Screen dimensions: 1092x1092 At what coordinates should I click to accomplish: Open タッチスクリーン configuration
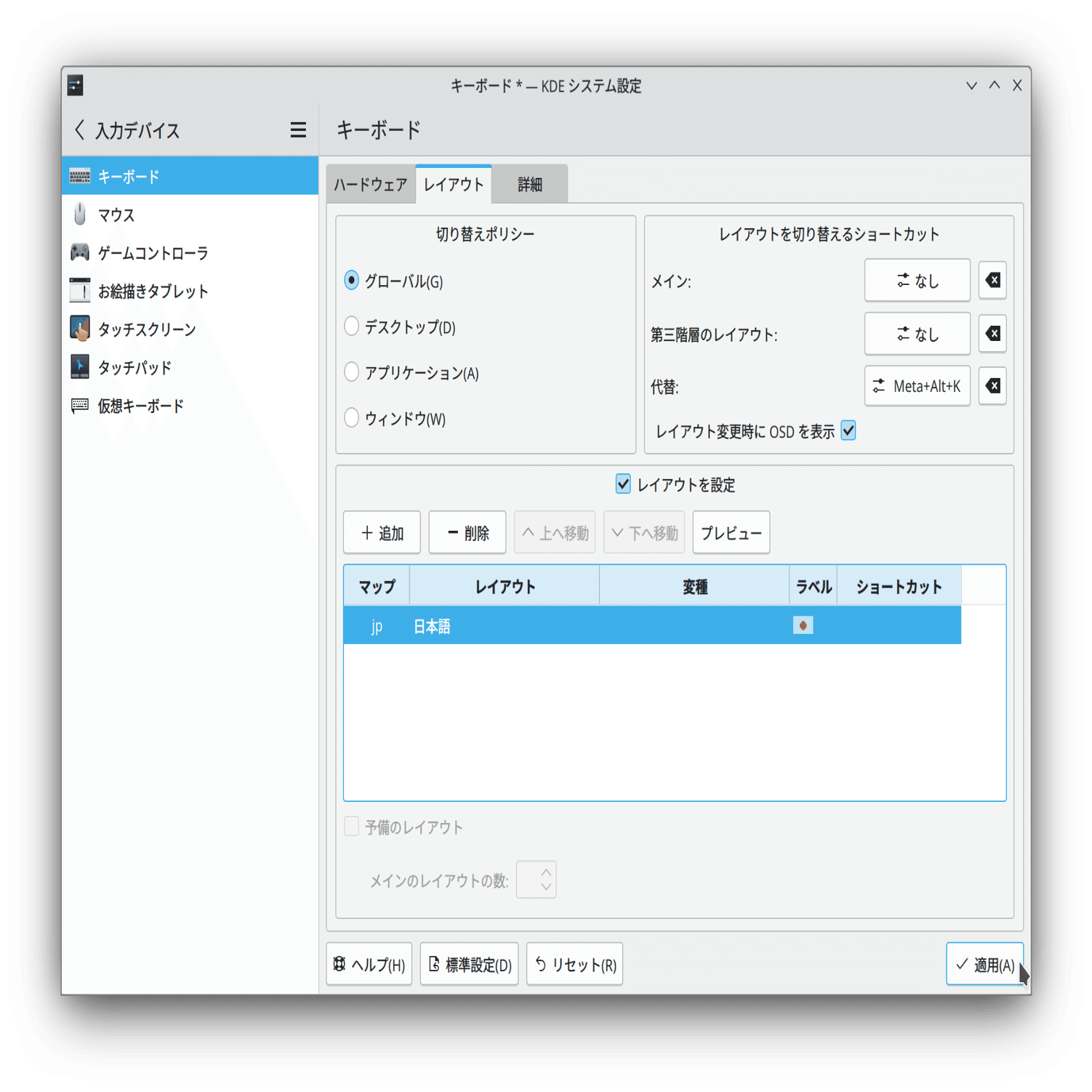(146, 329)
